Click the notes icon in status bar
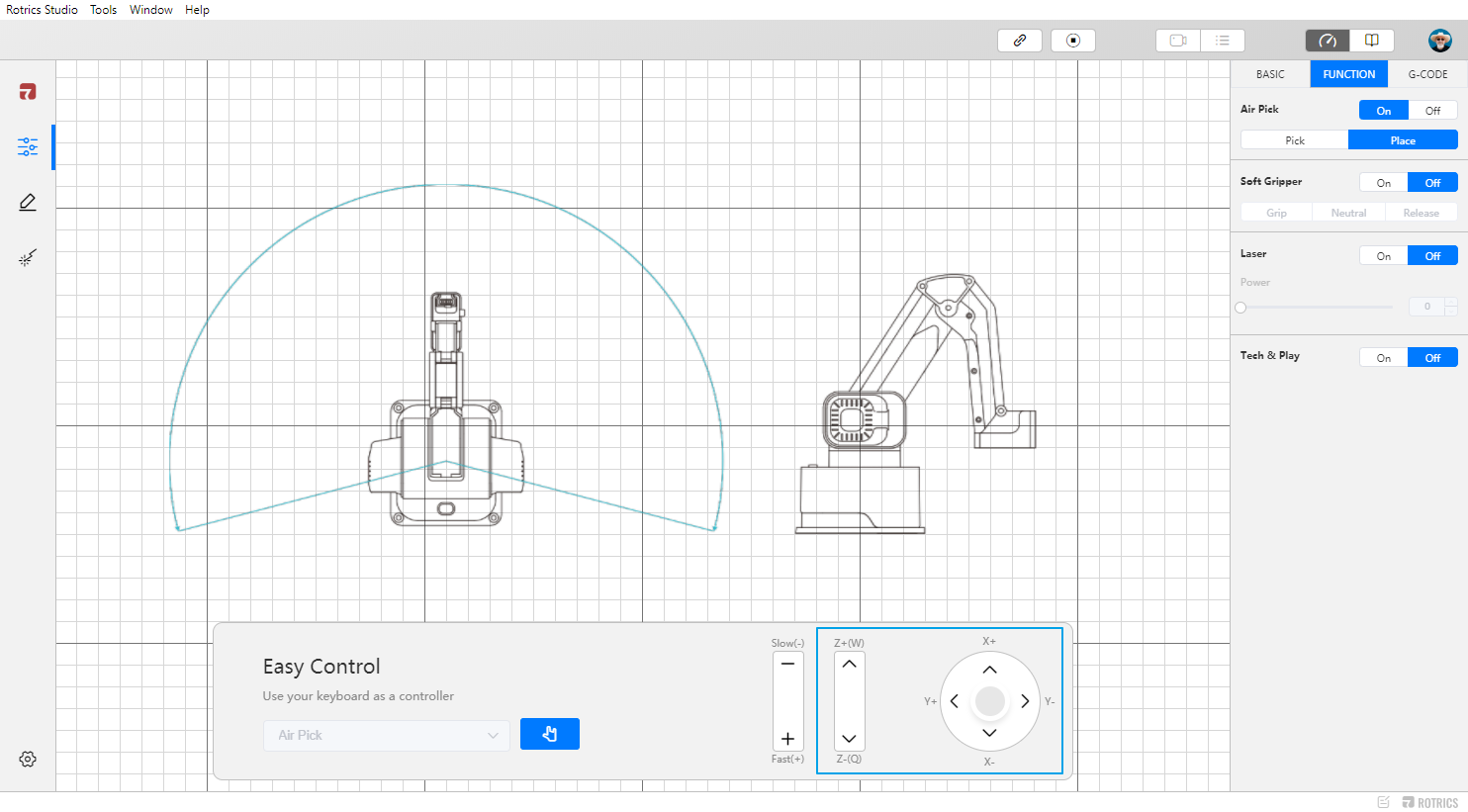 click(x=1383, y=802)
